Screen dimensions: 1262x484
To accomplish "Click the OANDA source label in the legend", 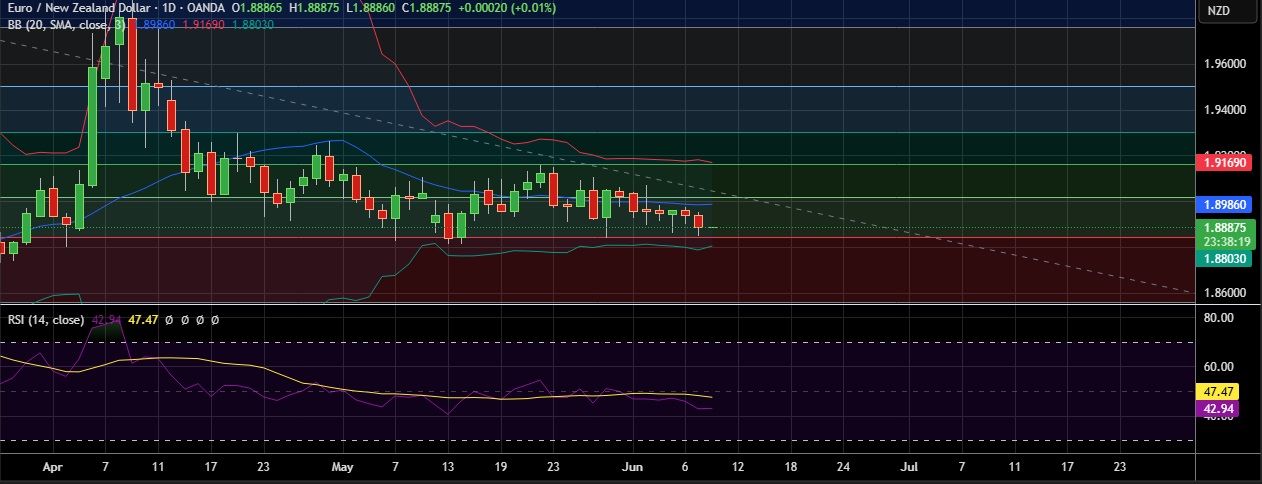I will (x=206, y=9).
